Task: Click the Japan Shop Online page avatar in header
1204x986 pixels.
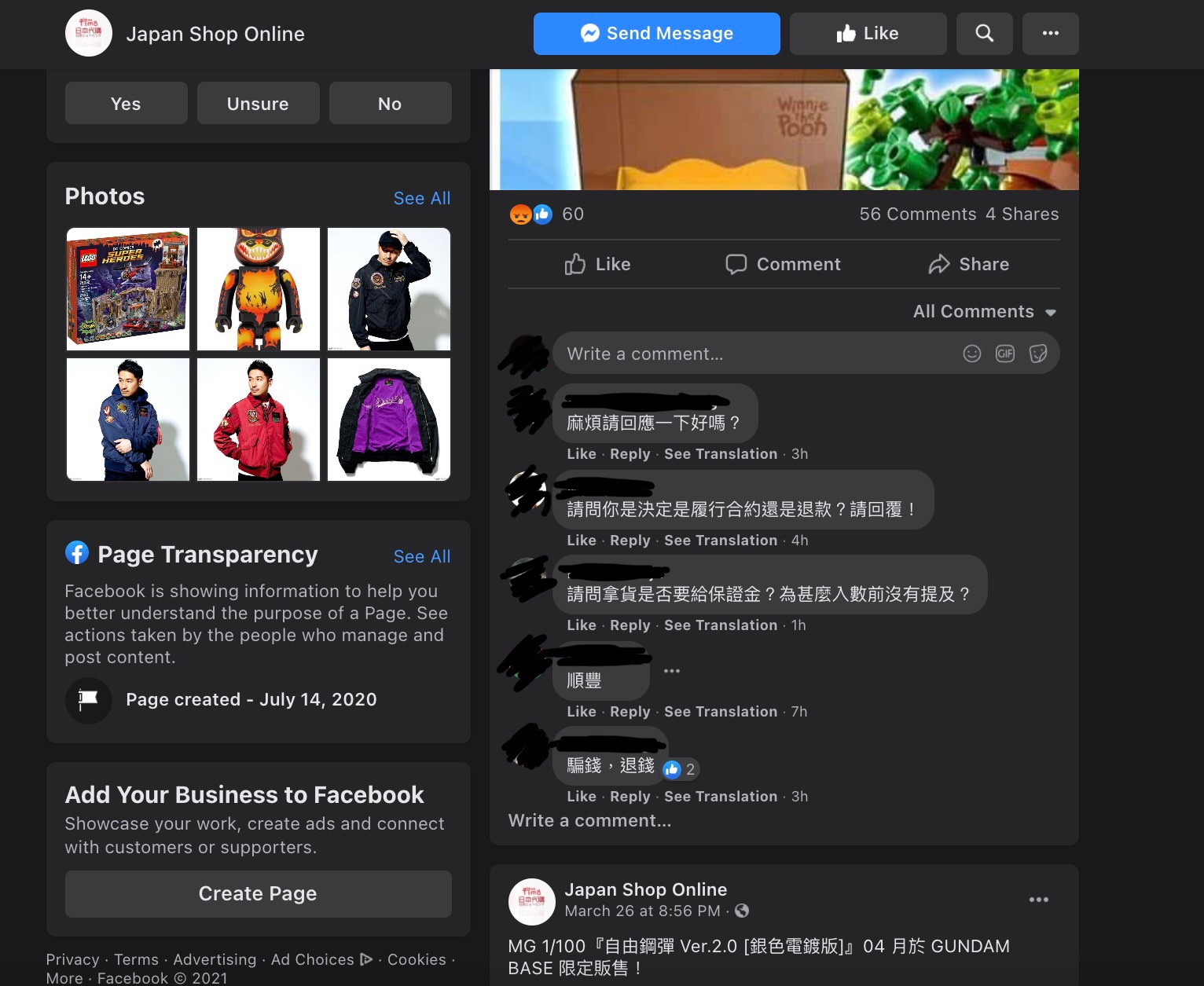Action: (89, 33)
